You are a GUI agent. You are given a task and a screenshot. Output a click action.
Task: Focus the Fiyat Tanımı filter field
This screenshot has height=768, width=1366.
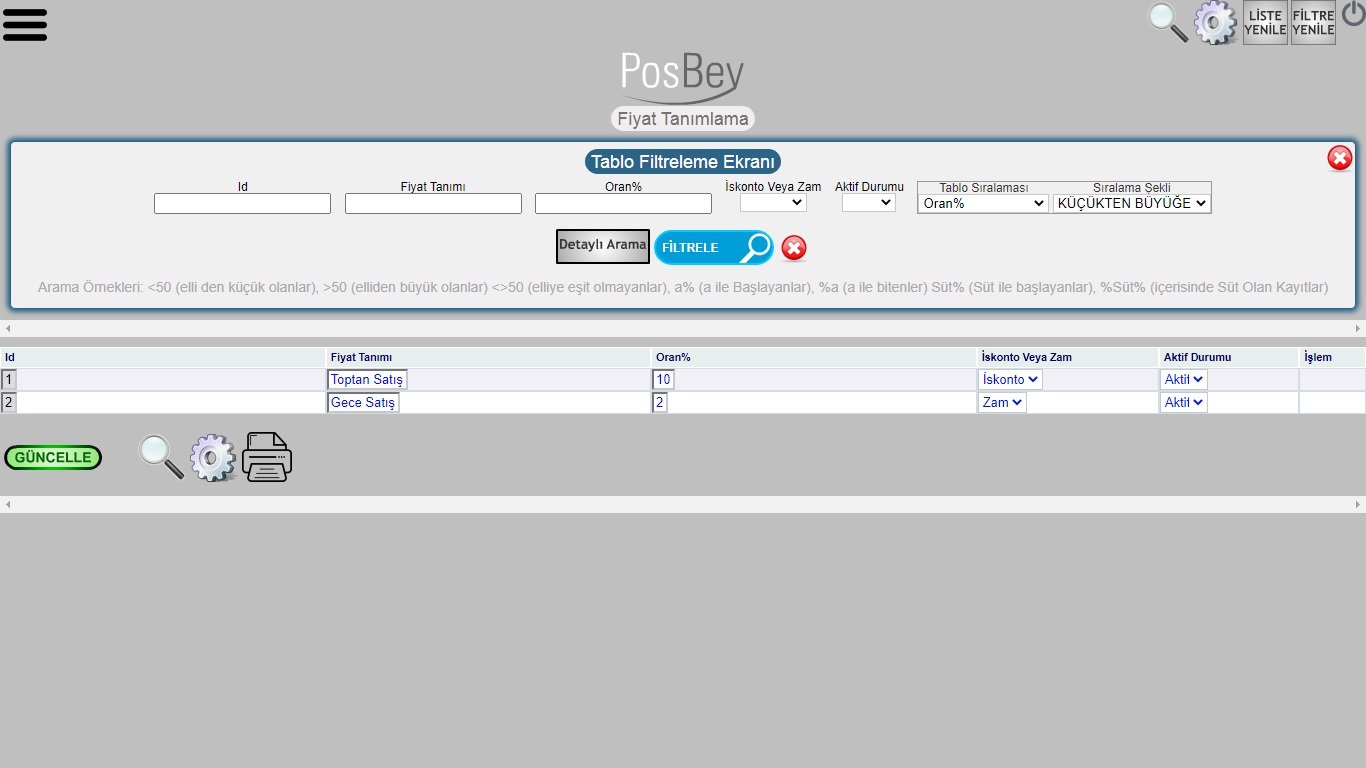(433, 203)
